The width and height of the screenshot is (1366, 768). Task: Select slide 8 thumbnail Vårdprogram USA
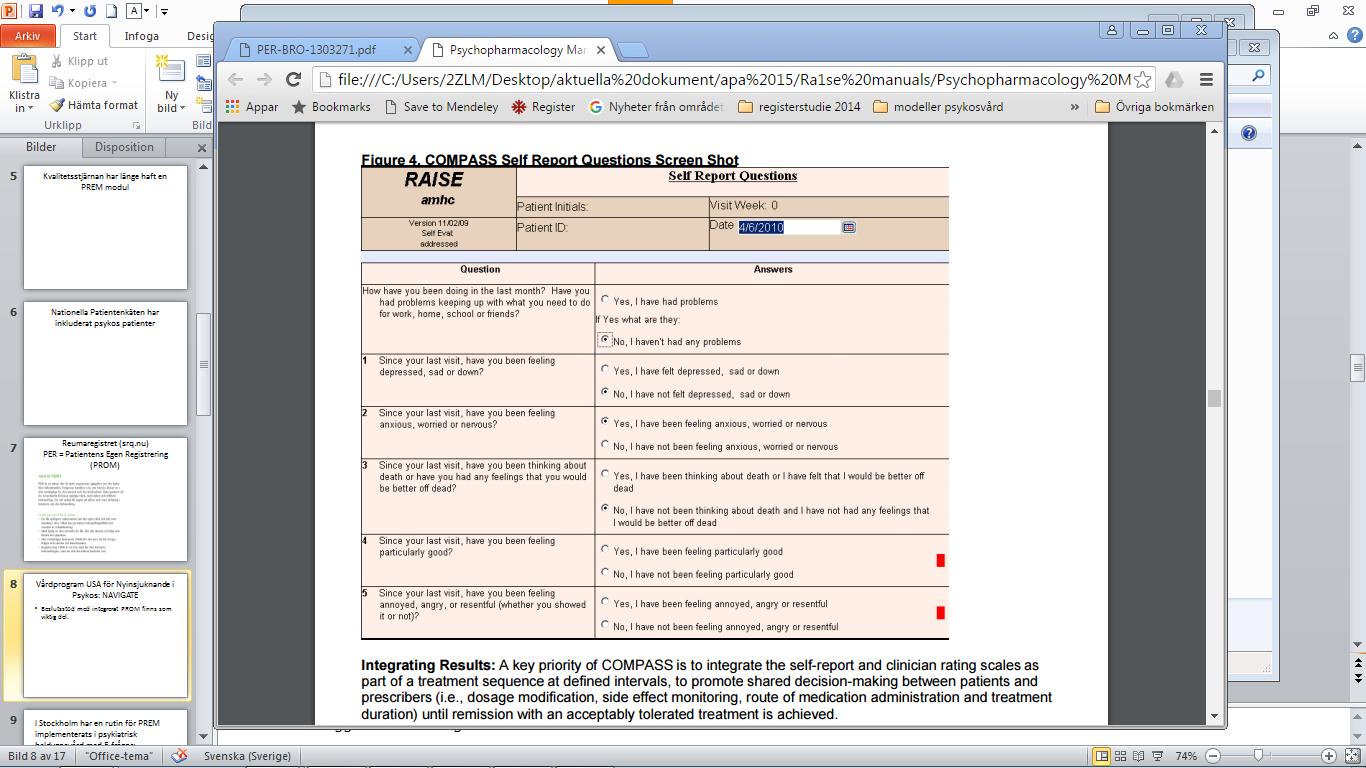click(x=105, y=634)
